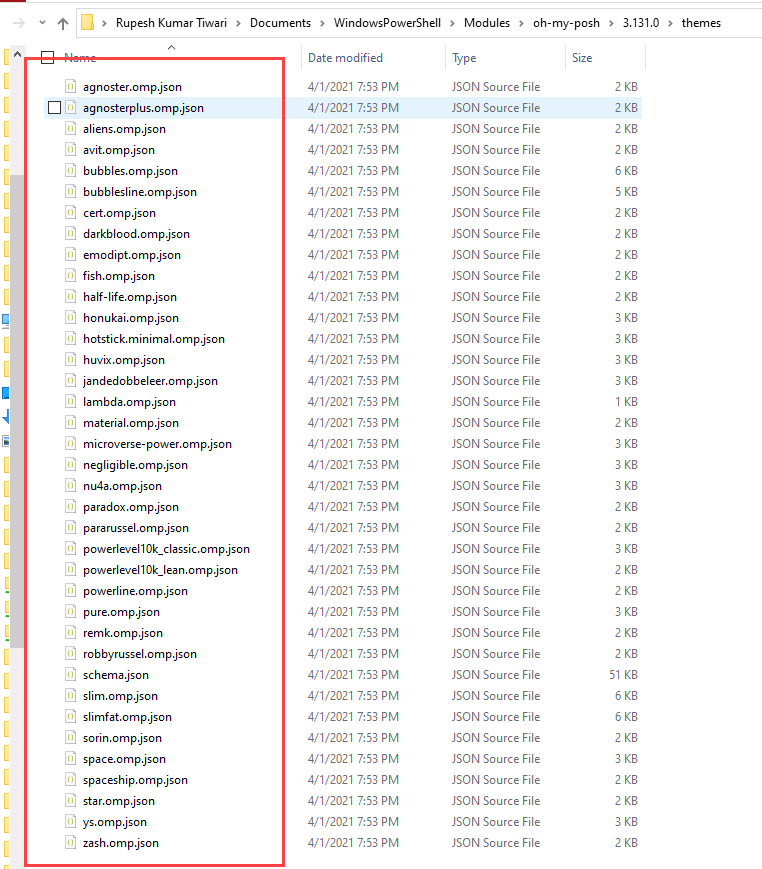Go up one folder level with the up arrow

(63, 23)
